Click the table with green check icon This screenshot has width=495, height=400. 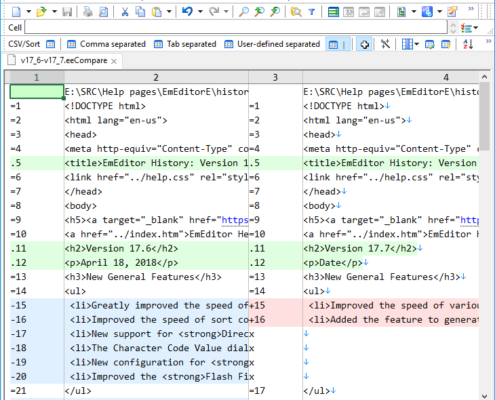point(429,44)
